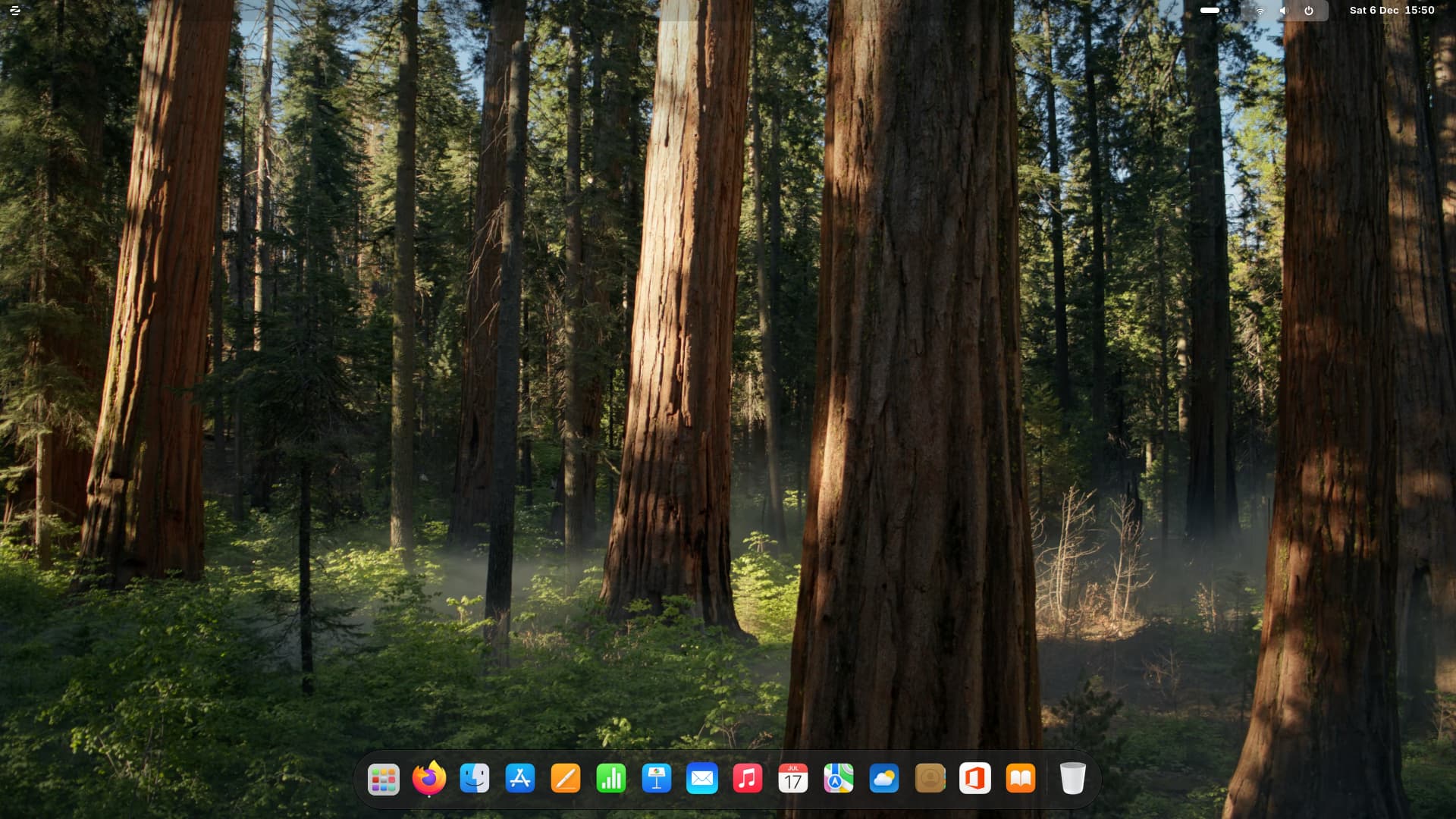1456x819 pixels.
Task: Open the Contacts book icon
Action: 930,779
